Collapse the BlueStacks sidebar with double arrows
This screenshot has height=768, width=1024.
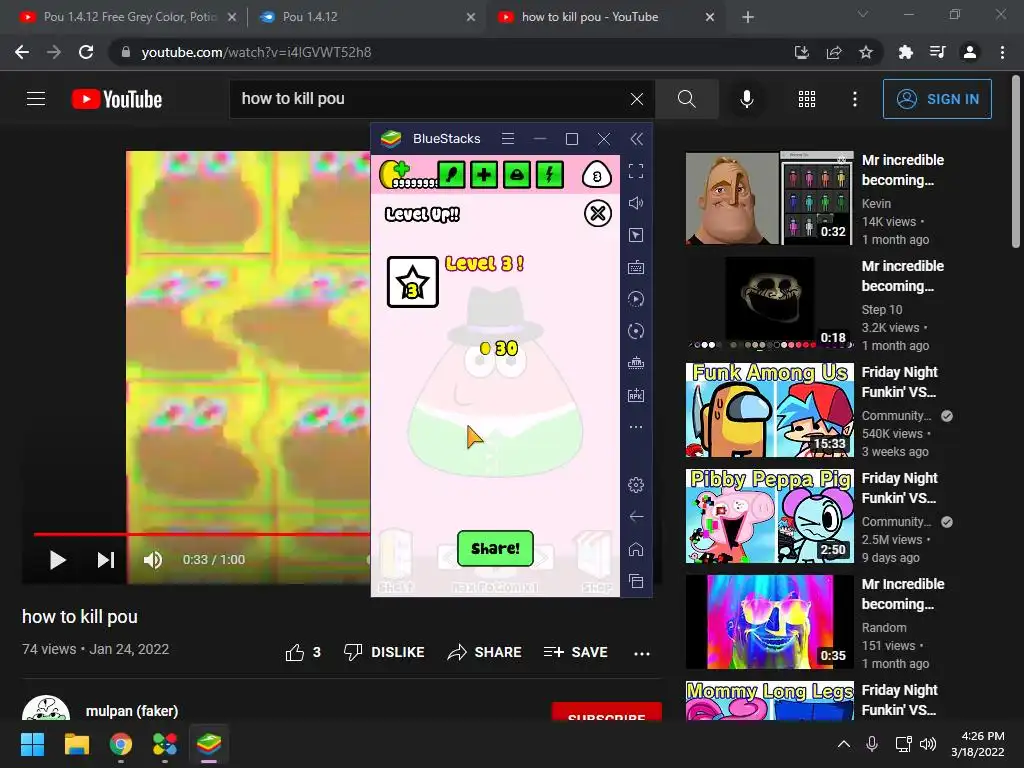636,138
